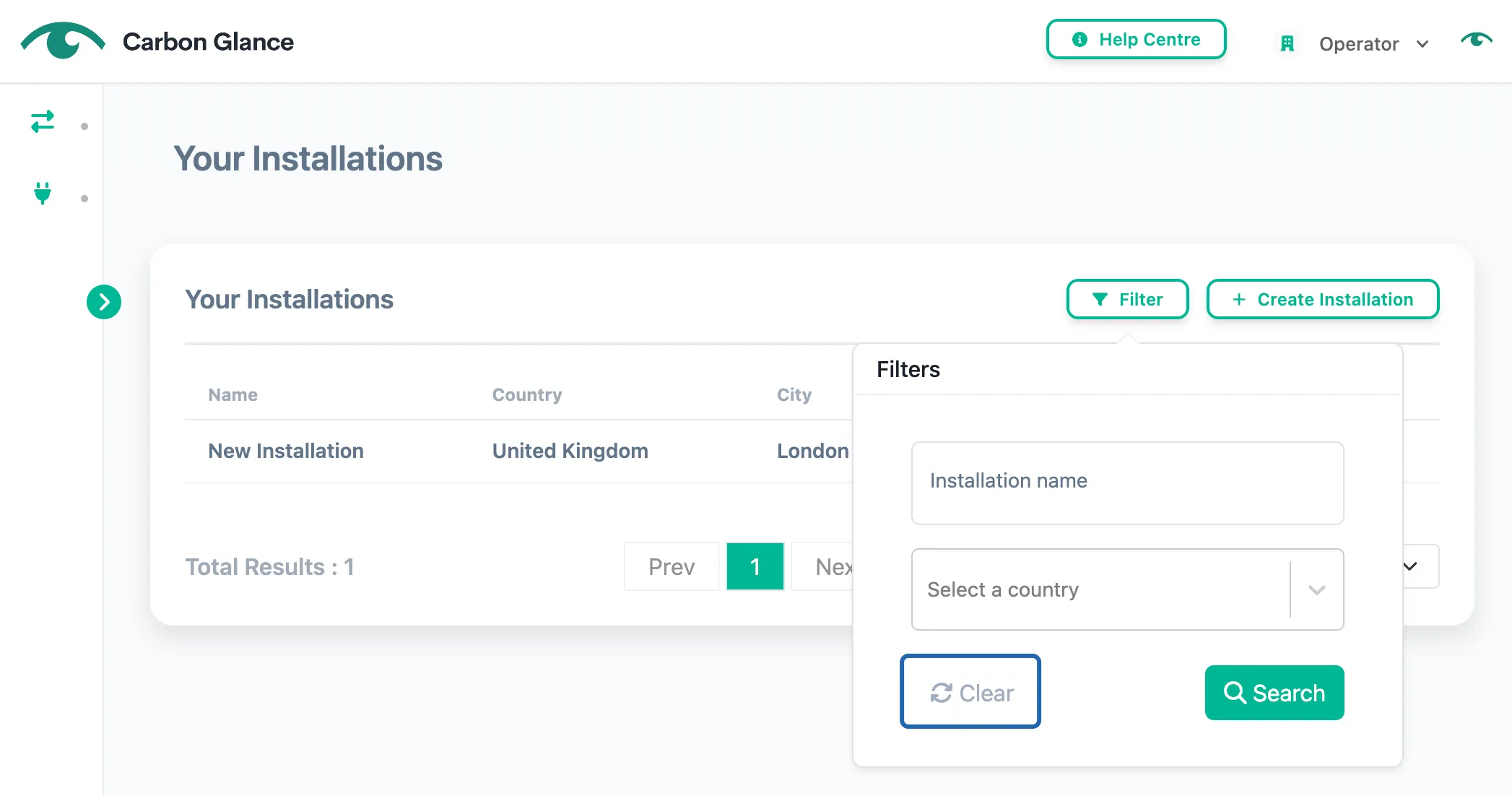Screen dimensions: 1512x796
Task: Click Create Installation button
Action: point(1322,299)
